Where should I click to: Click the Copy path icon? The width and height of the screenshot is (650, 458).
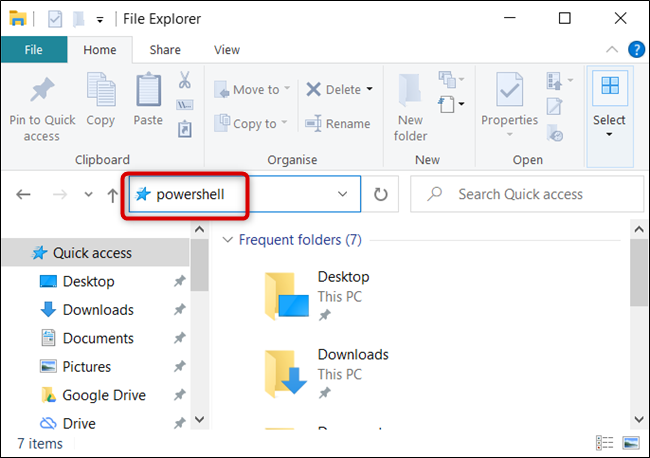[184, 105]
